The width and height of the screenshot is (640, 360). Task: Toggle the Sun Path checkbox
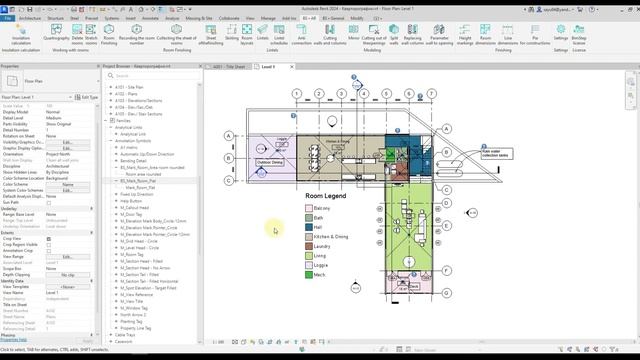tap(49, 203)
